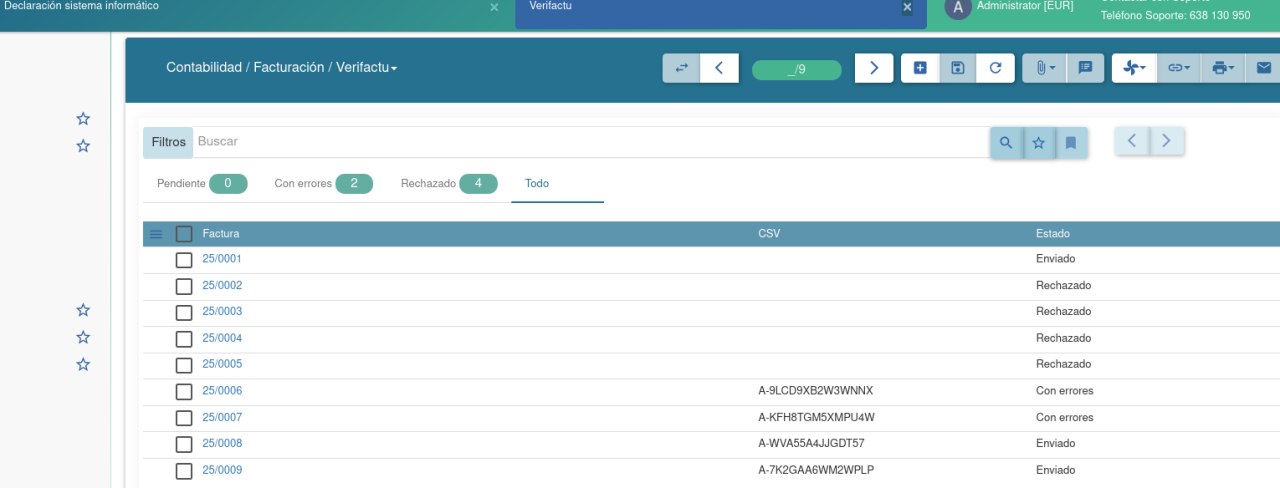The height and width of the screenshot is (488, 1280).
Task: Click the Administrator avatar icon
Action: pyautogui.click(x=958, y=8)
